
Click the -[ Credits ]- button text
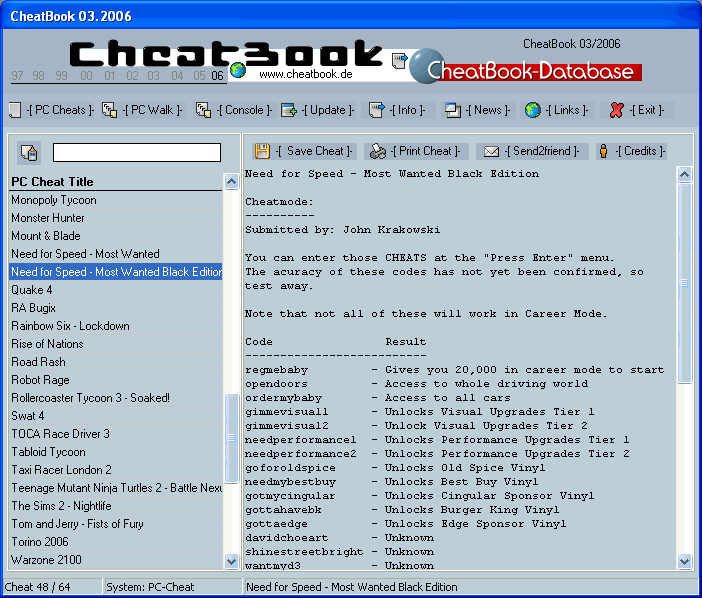(x=640, y=151)
